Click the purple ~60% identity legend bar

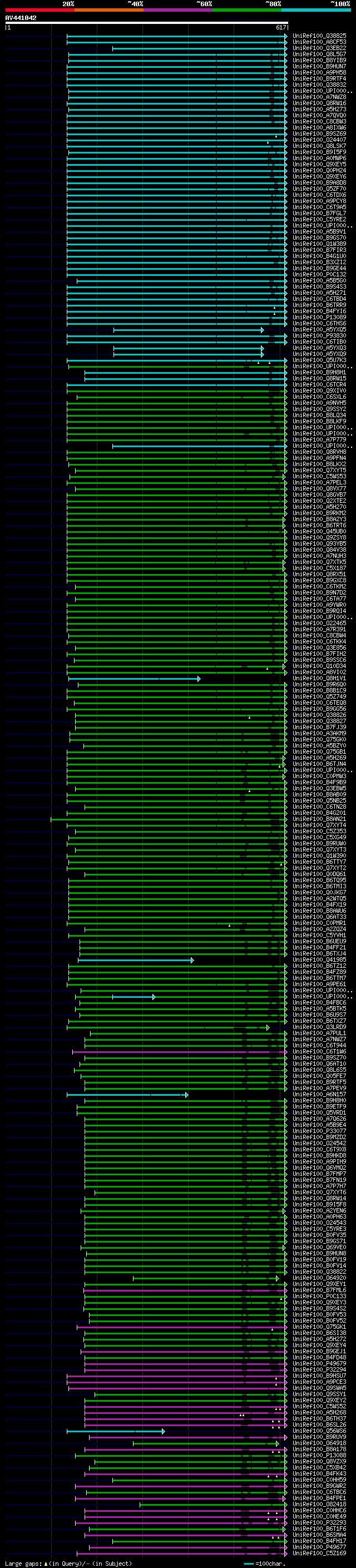pos(179,10)
